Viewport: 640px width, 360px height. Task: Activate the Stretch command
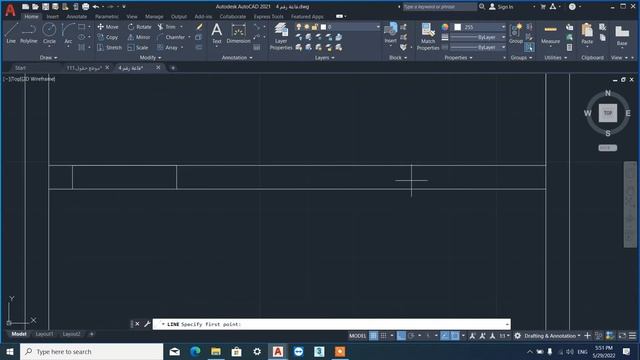[x=109, y=47]
